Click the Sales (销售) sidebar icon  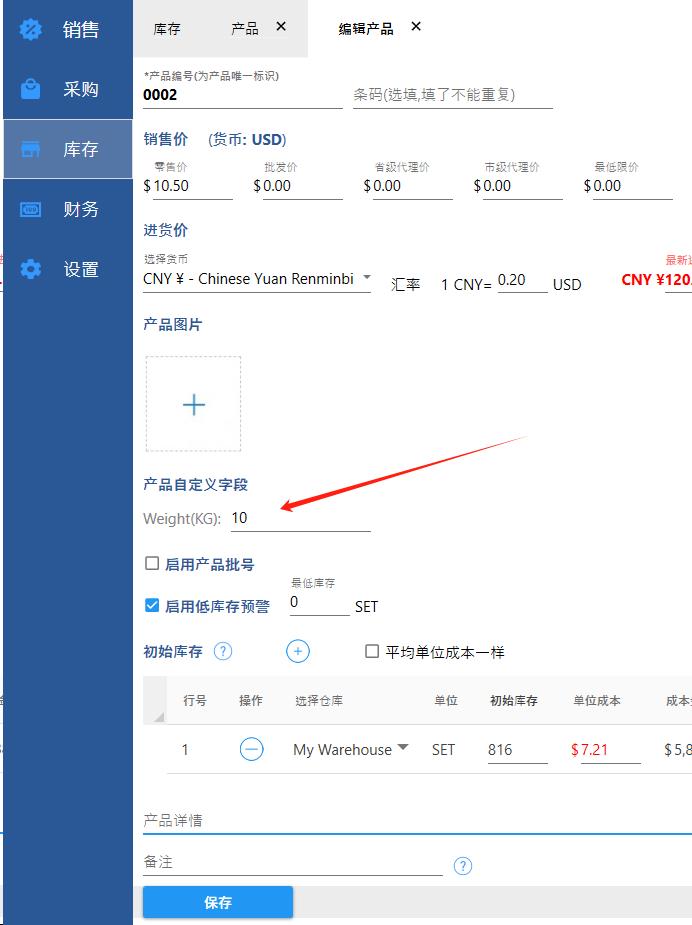(31, 29)
